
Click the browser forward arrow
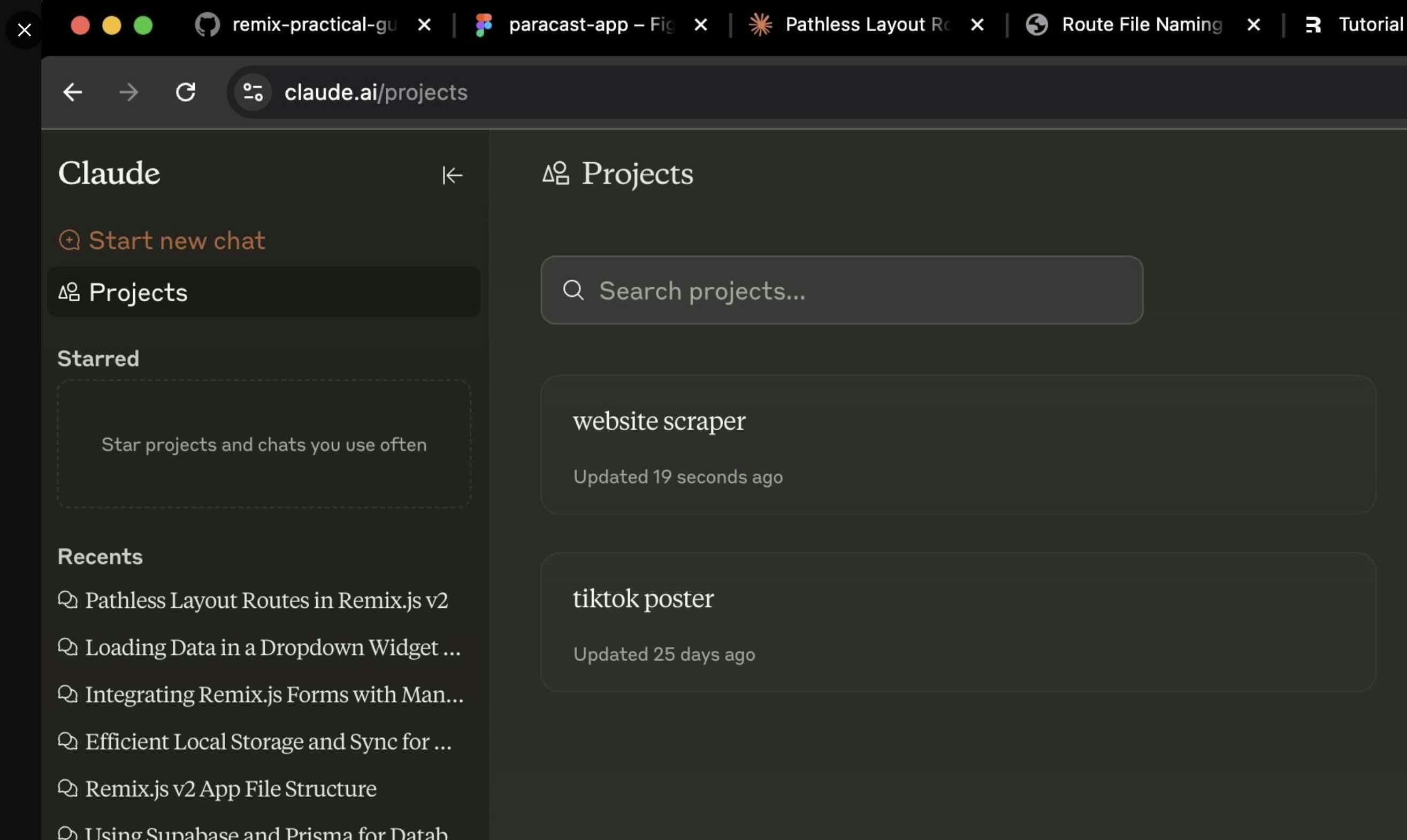point(128,92)
